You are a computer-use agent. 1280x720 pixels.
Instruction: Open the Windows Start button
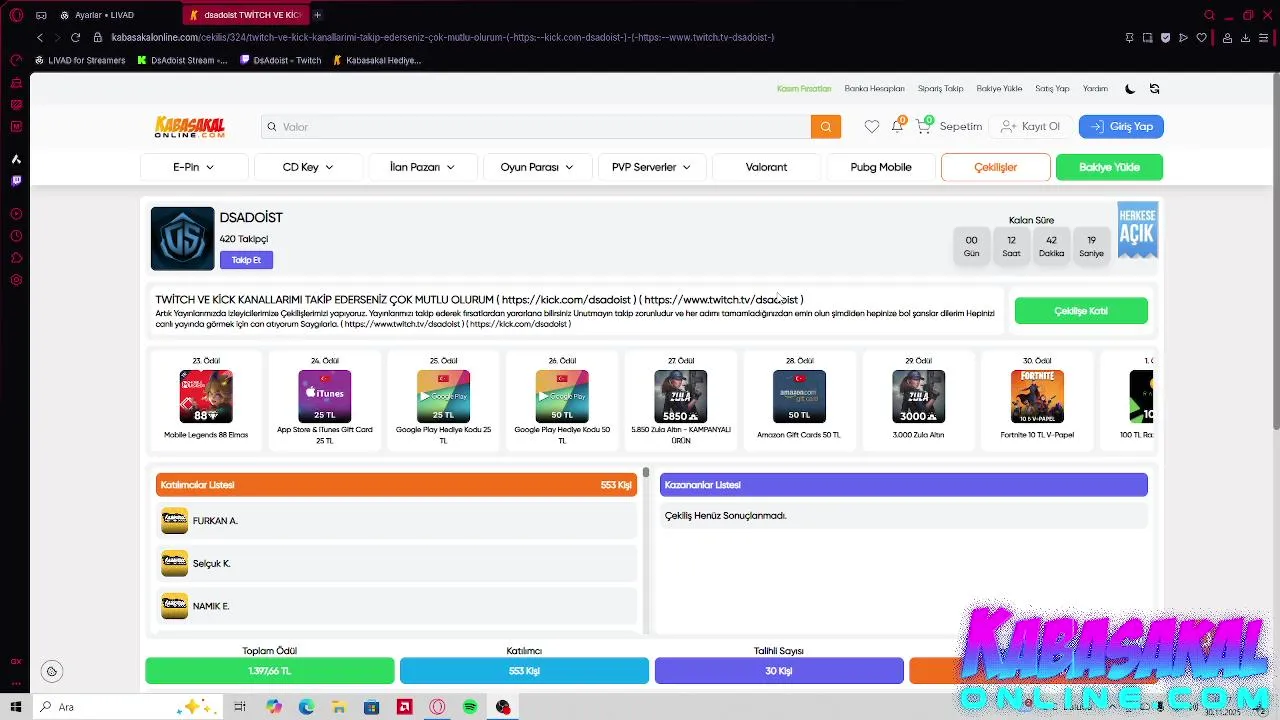(x=16, y=707)
